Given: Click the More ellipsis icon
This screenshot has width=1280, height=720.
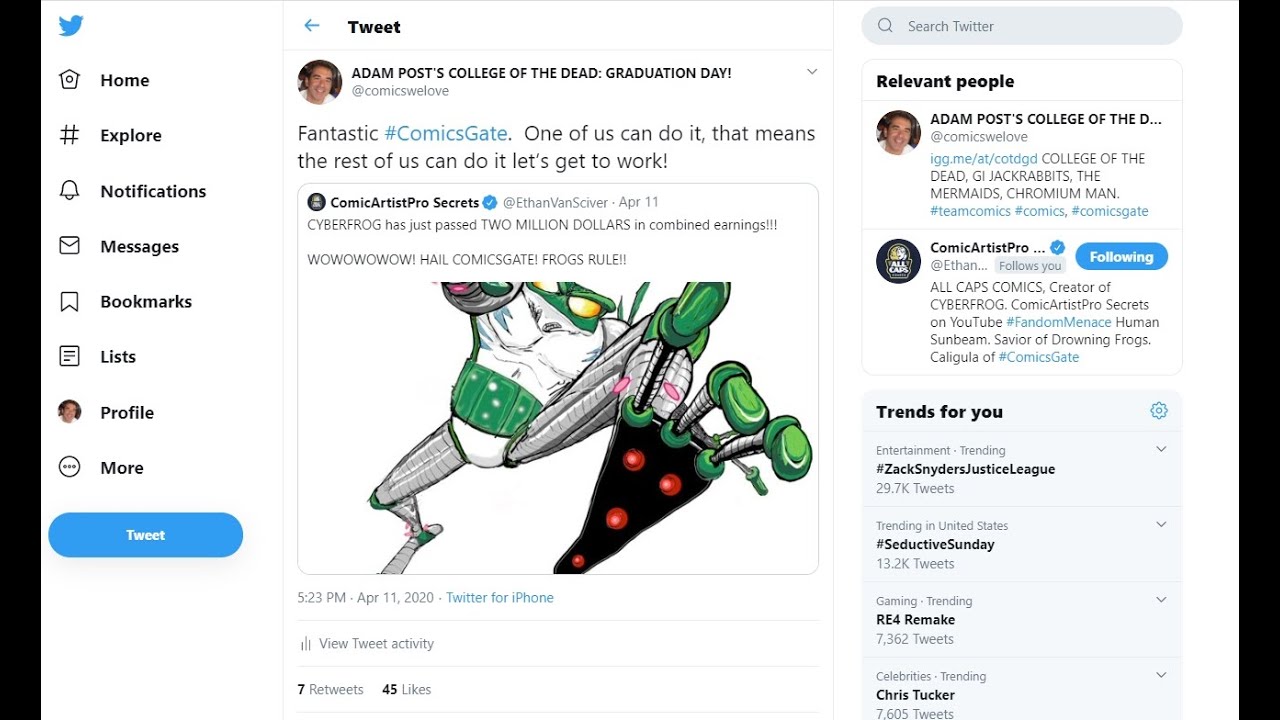Looking at the screenshot, I should pos(69,467).
